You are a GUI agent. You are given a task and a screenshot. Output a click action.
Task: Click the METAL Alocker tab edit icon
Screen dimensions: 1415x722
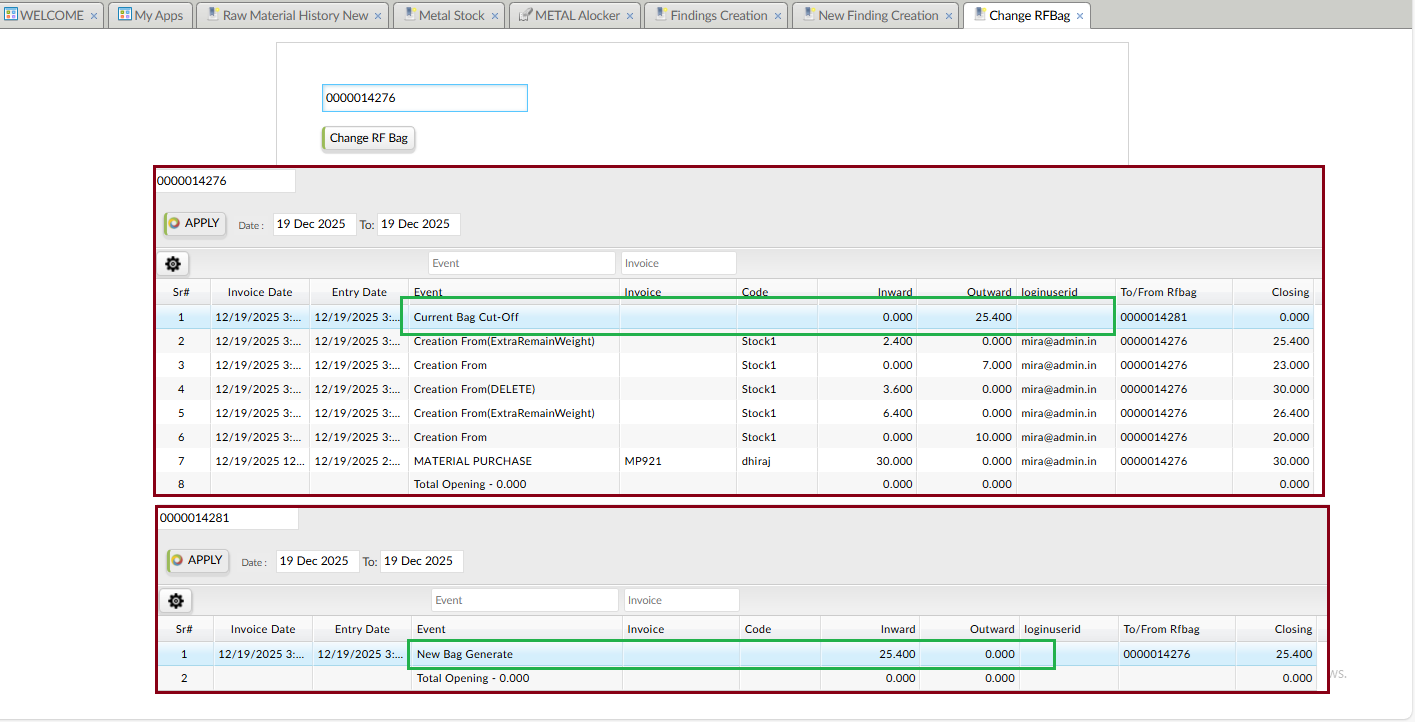(x=525, y=15)
